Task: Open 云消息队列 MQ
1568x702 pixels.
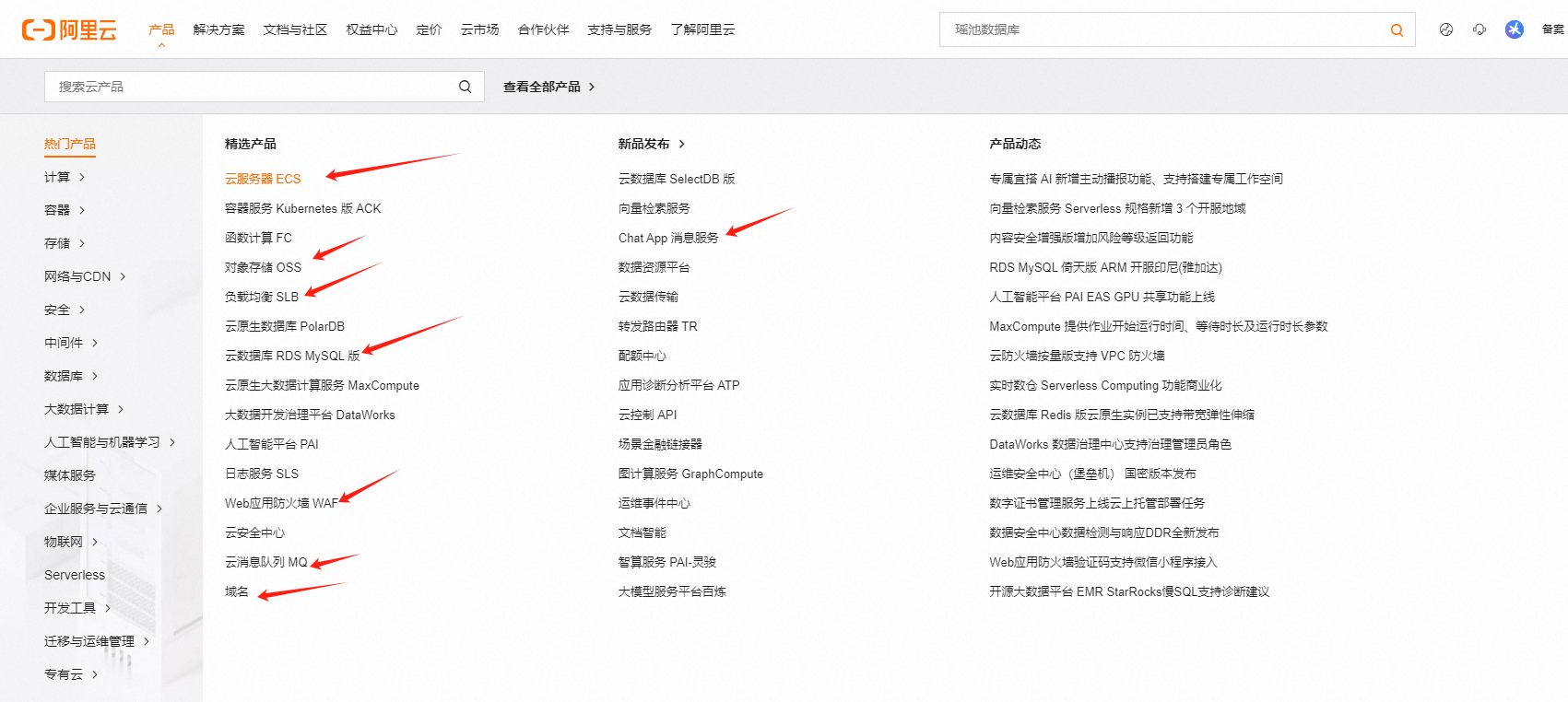Action: 266,562
